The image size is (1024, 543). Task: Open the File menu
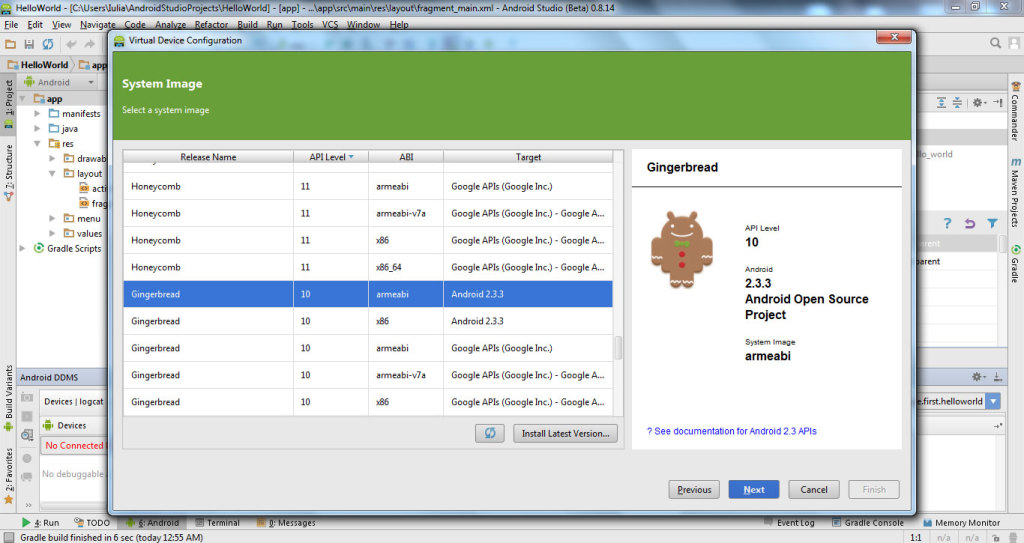[x=11, y=25]
